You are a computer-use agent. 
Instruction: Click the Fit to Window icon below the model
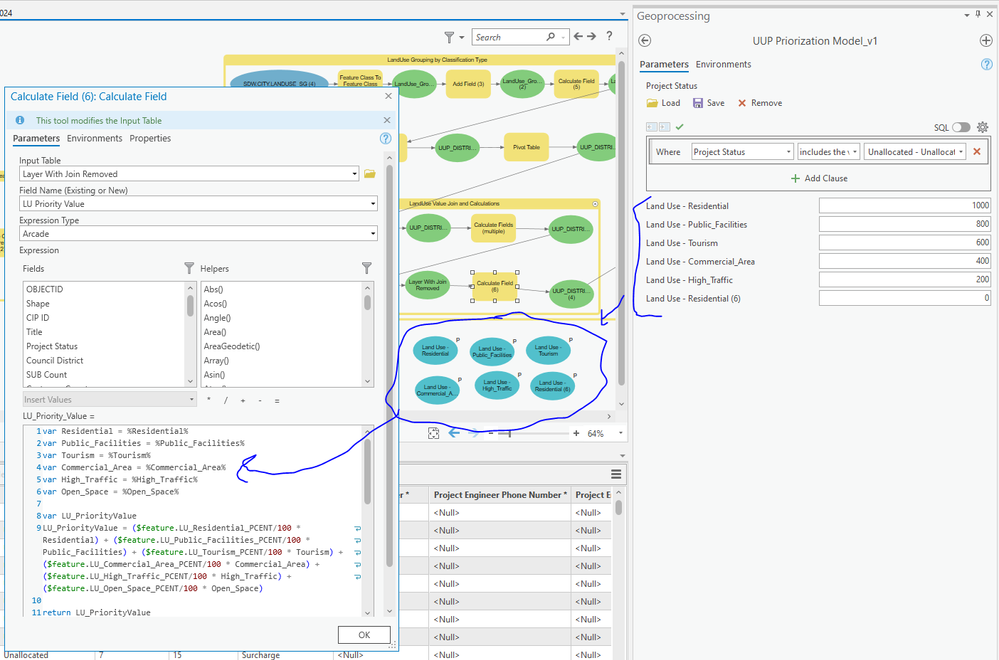pos(434,433)
